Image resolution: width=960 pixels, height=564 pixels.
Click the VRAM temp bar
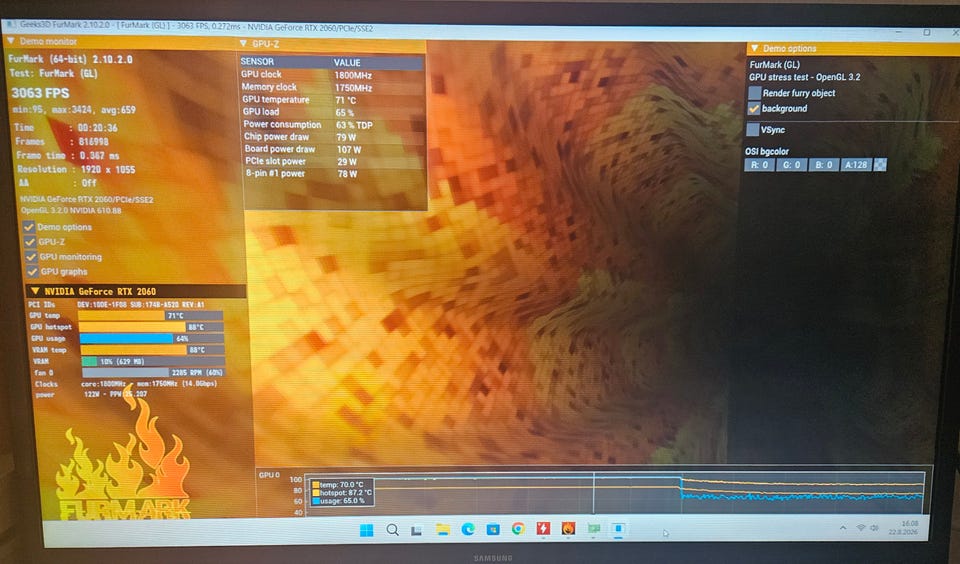coord(152,350)
